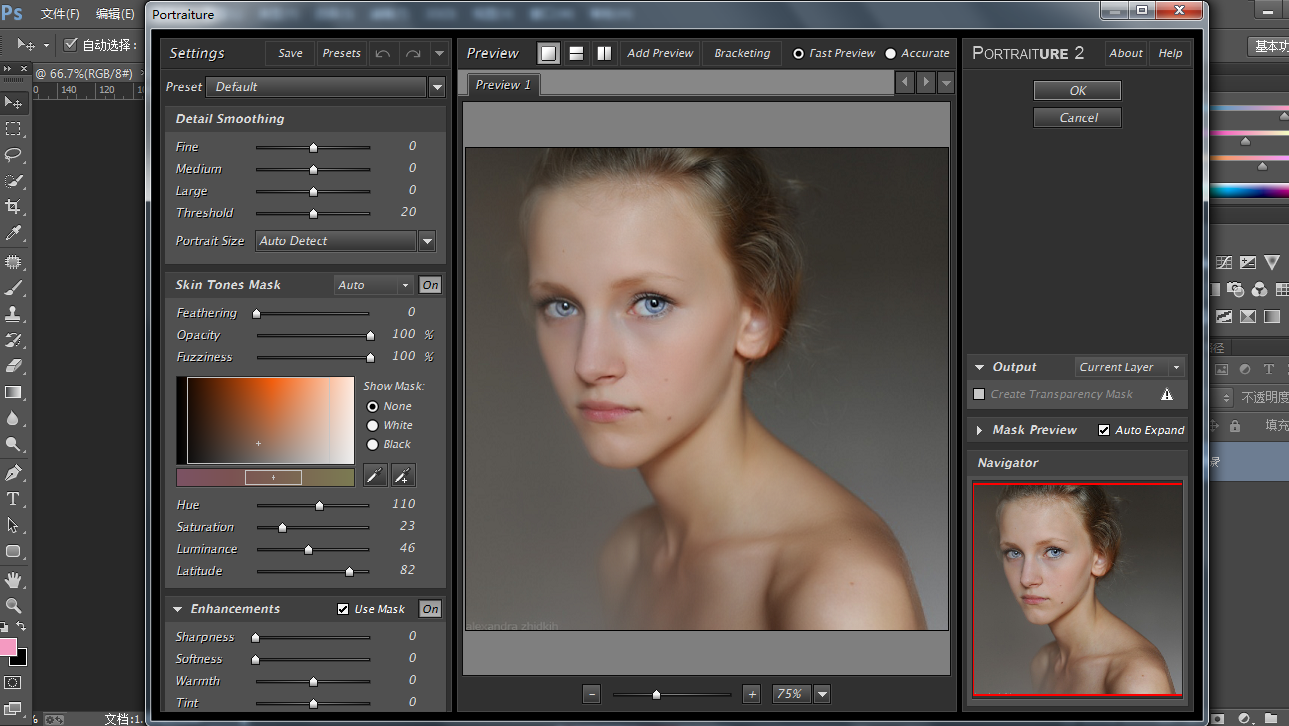The height and width of the screenshot is (726, 1289).
Task: Click the zoom in plus button
Action: click(x=752, y=694)
